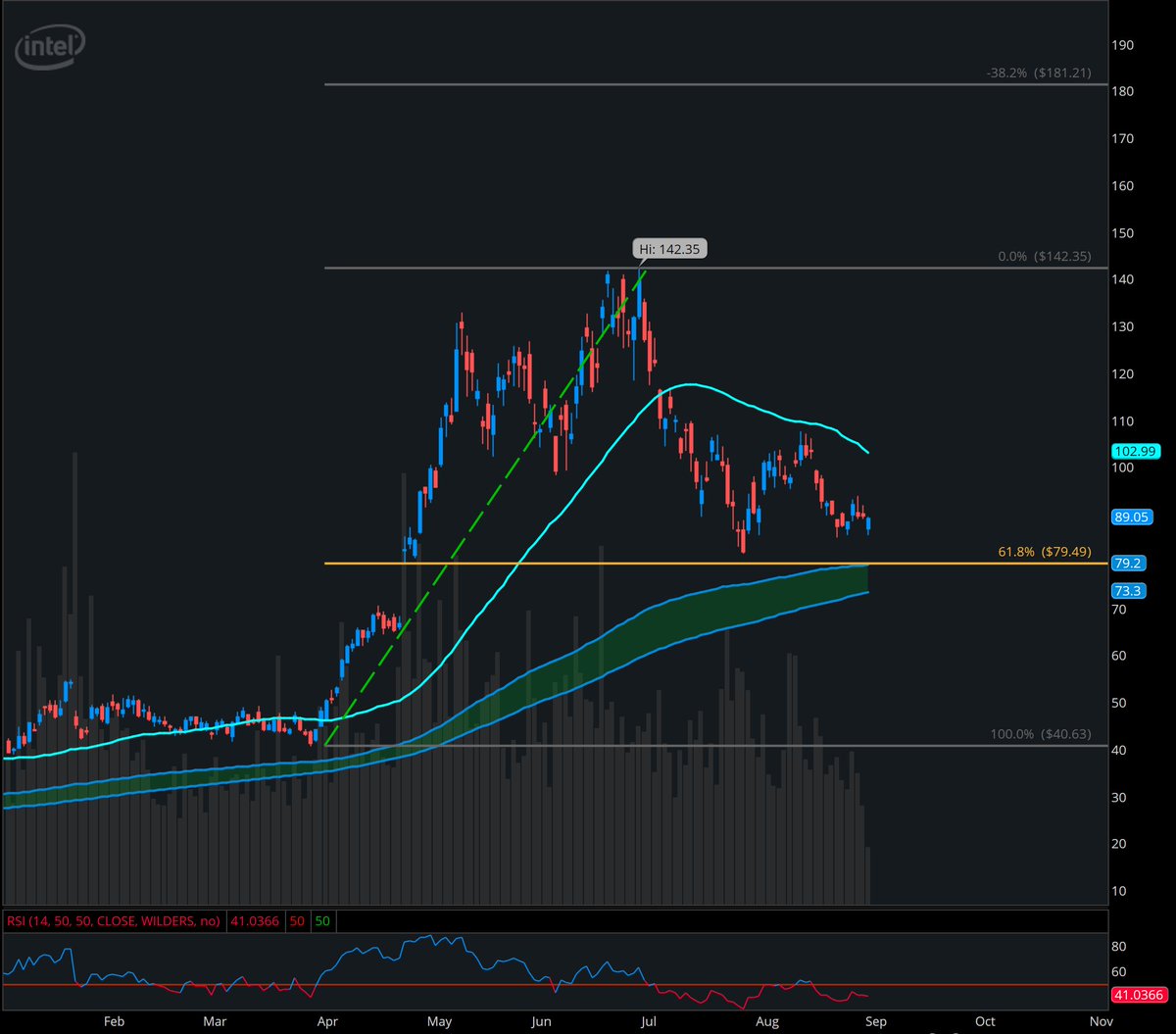
Task: Select the 0.0% ($142.35) Fibonacci label
Action: 1043,256
